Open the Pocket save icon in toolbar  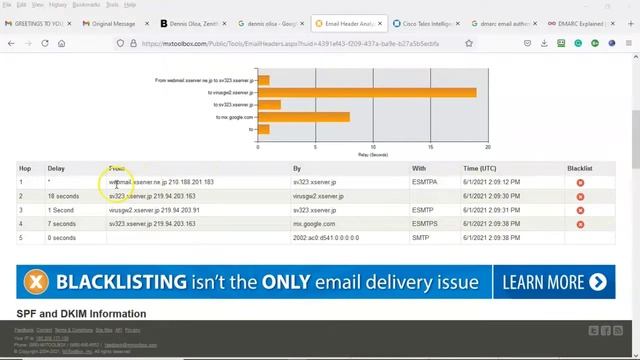tap(527, 43)
